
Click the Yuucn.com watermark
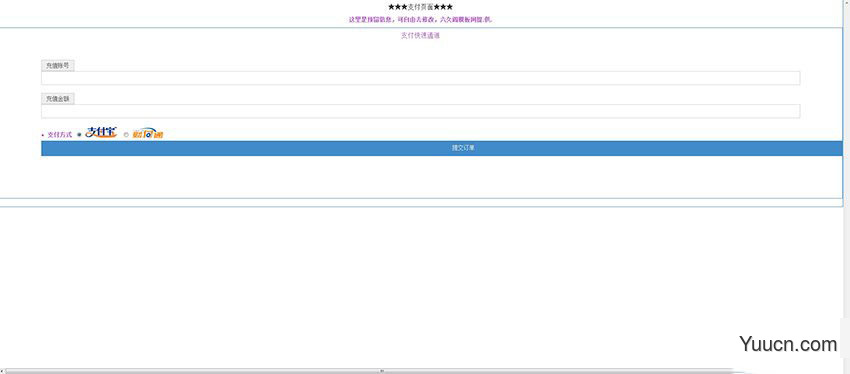(788, 344)
